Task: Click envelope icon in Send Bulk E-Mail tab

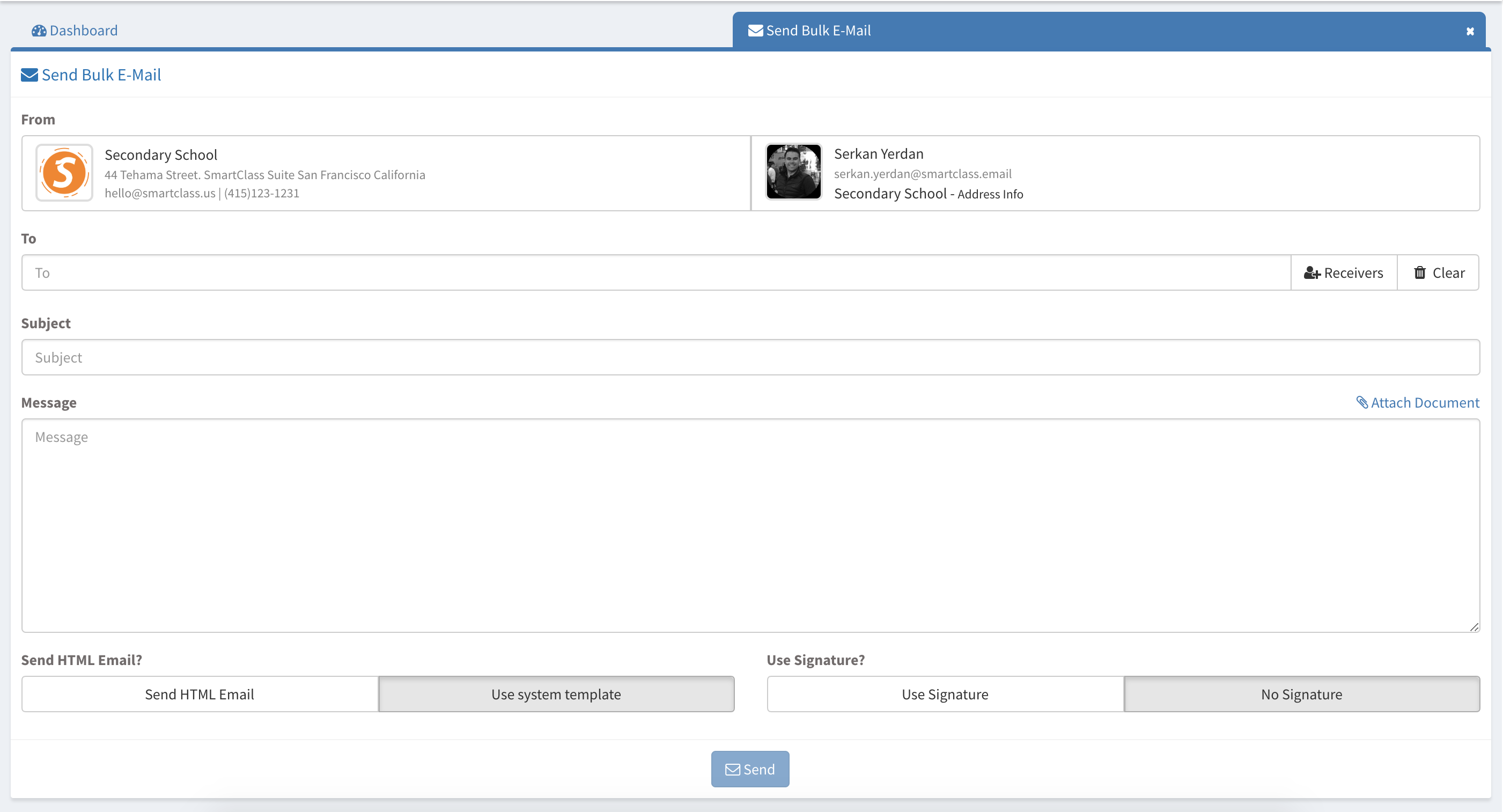Action: pos(755,31)
